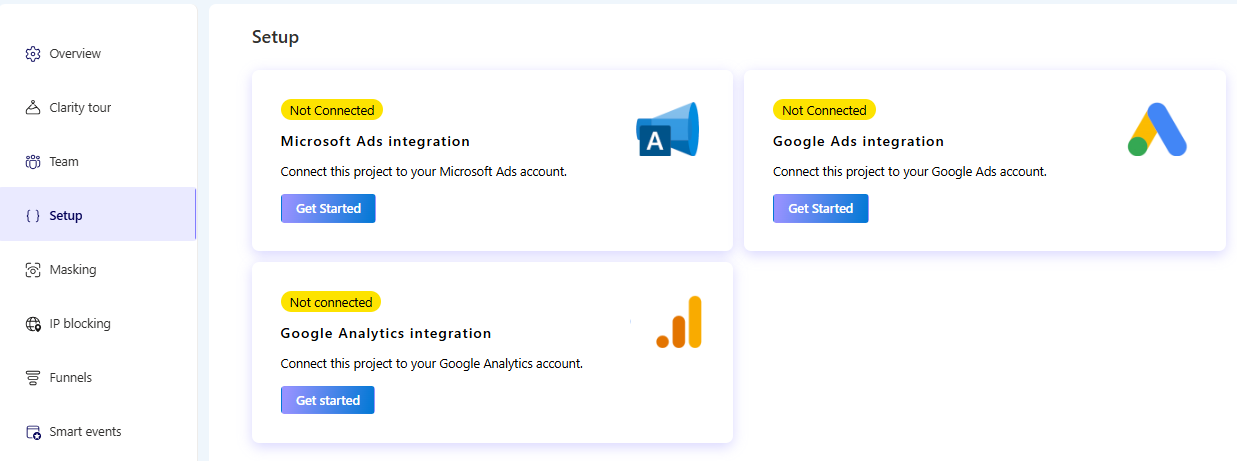Click the Overview gear icon in sidebar
The image size is (1237, 461).
point(32,54)
